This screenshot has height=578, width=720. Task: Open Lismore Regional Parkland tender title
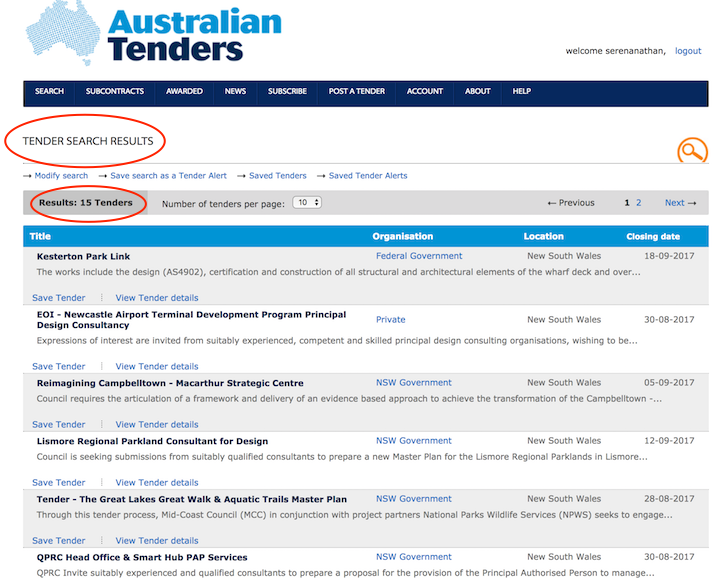[x=152, y=441]
